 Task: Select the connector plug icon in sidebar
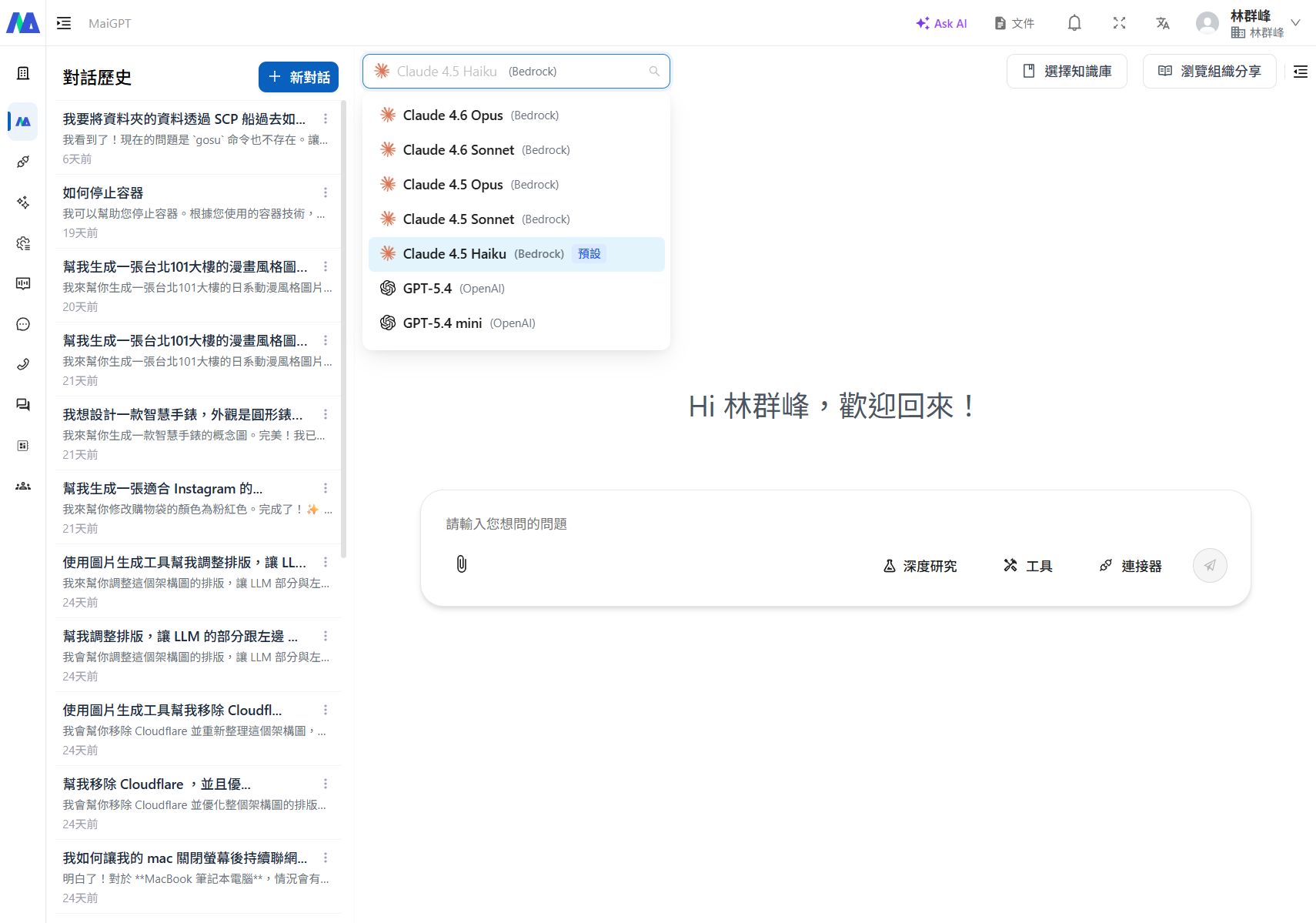22,162
